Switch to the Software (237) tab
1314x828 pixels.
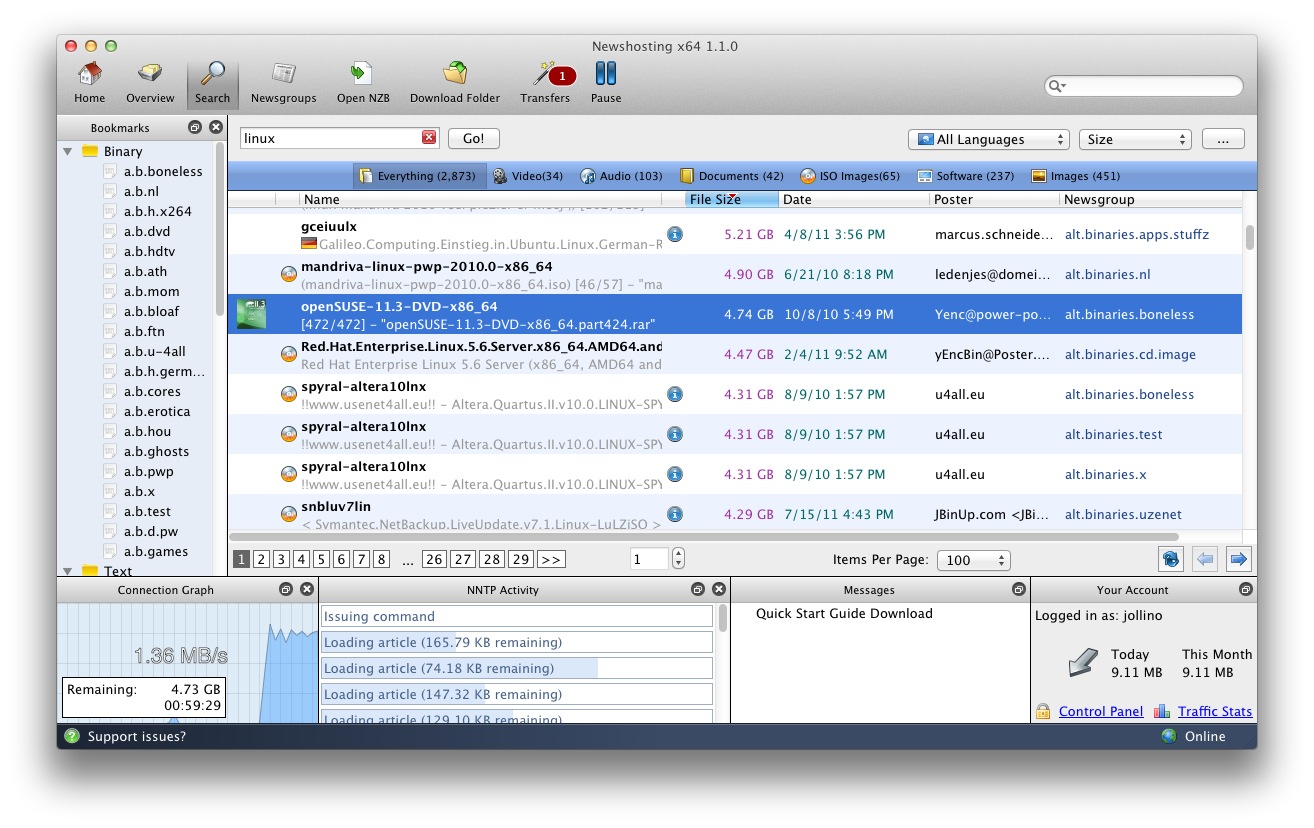(x=966, y=176)
